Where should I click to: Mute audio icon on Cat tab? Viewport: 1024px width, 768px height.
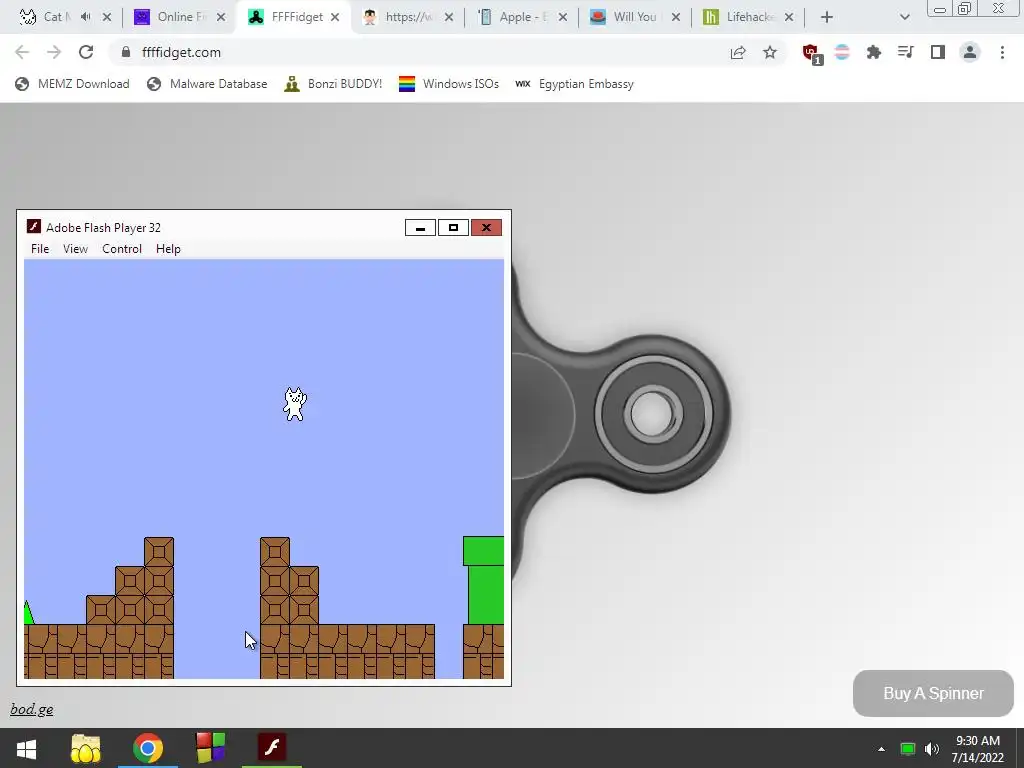(86, 17)
